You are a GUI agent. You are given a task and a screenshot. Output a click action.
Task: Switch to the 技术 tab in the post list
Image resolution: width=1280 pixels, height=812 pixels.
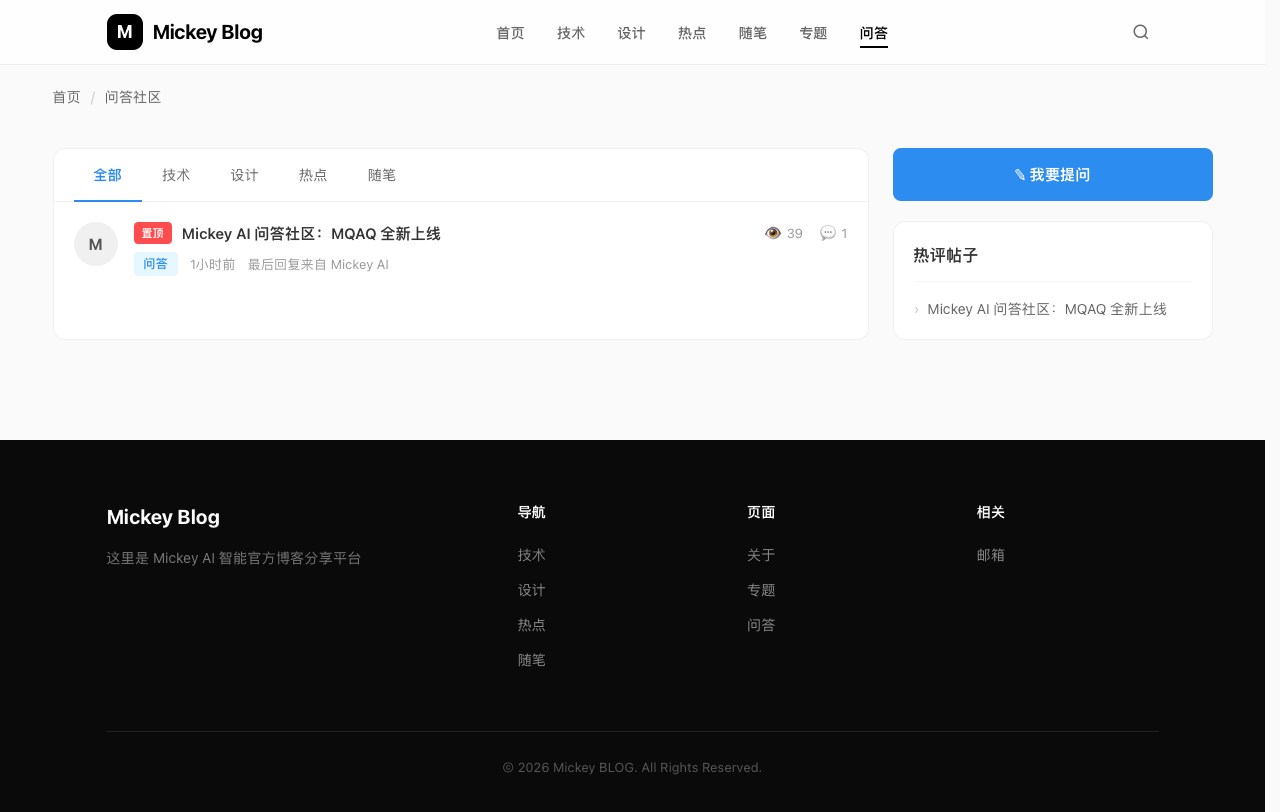(x=176, y=175)
